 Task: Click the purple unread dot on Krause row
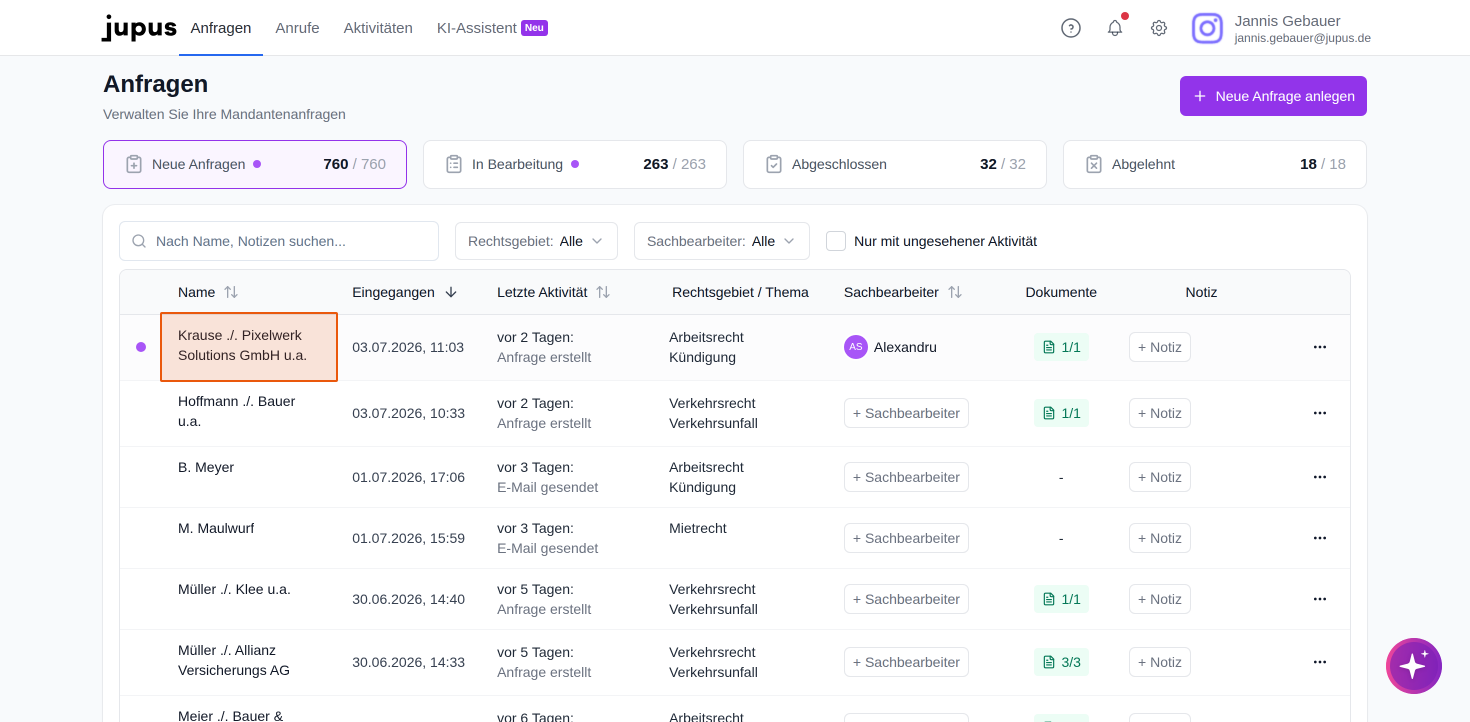(x=141, y=347)
